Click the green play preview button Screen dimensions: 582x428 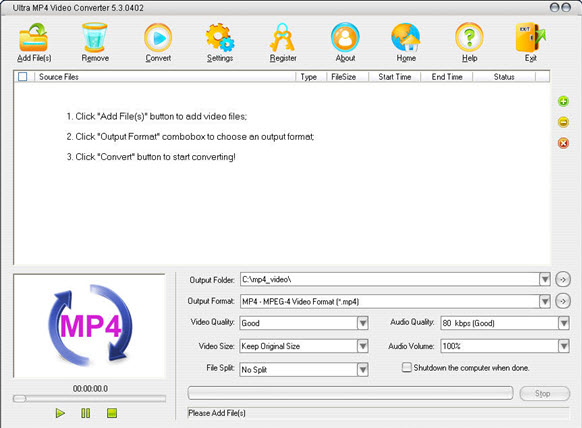click(60, 413)
